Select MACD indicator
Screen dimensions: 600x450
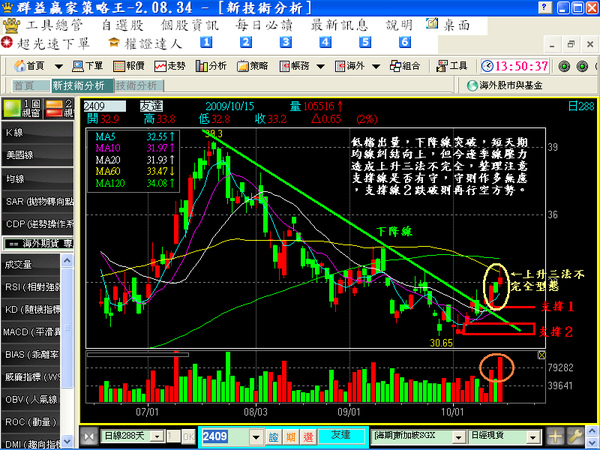[31, 332]
